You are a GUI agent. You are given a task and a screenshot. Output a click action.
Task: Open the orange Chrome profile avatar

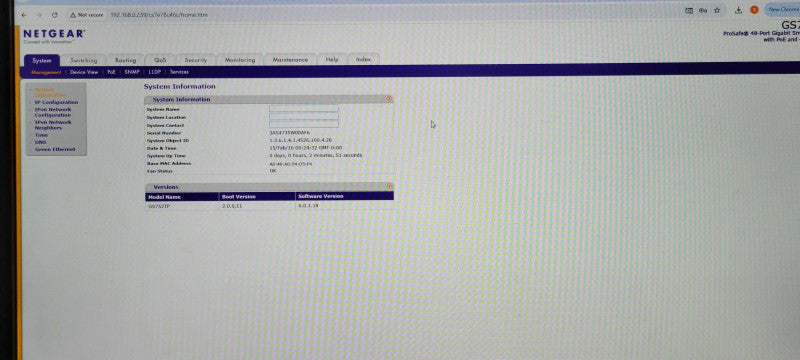[754, 10]
